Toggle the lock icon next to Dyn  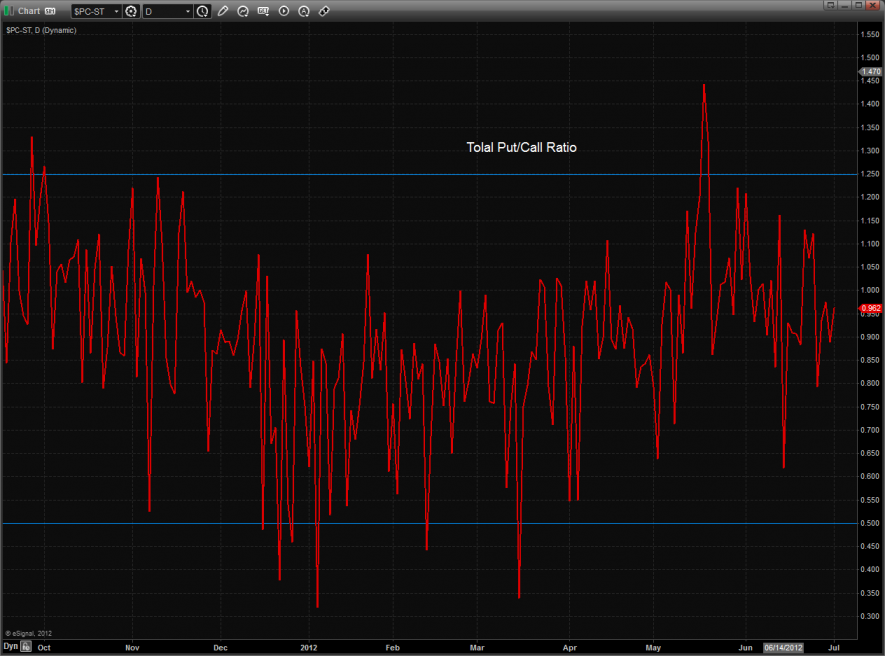27,647
